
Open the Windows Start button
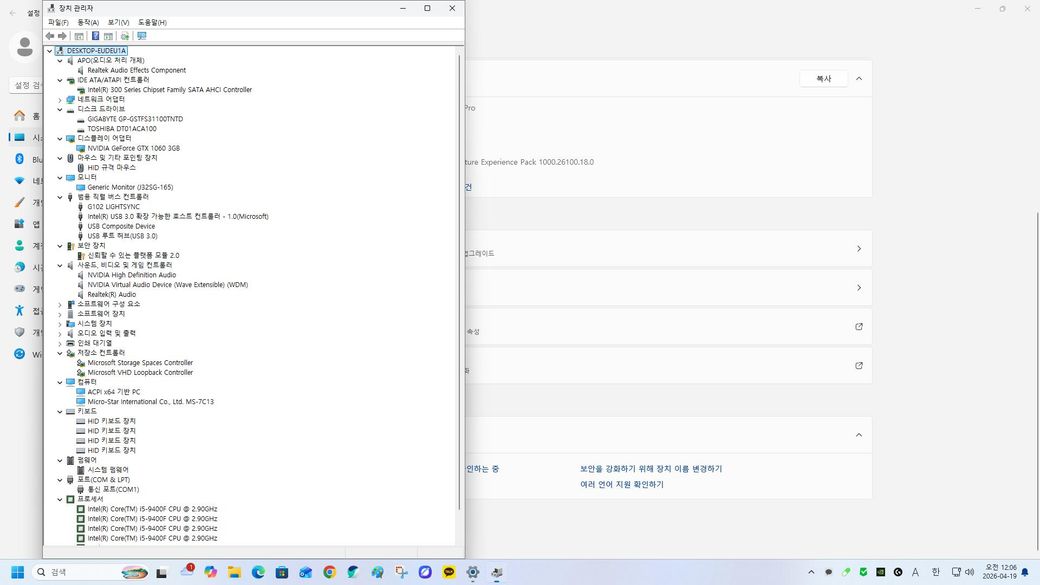[x=17, y=572]
